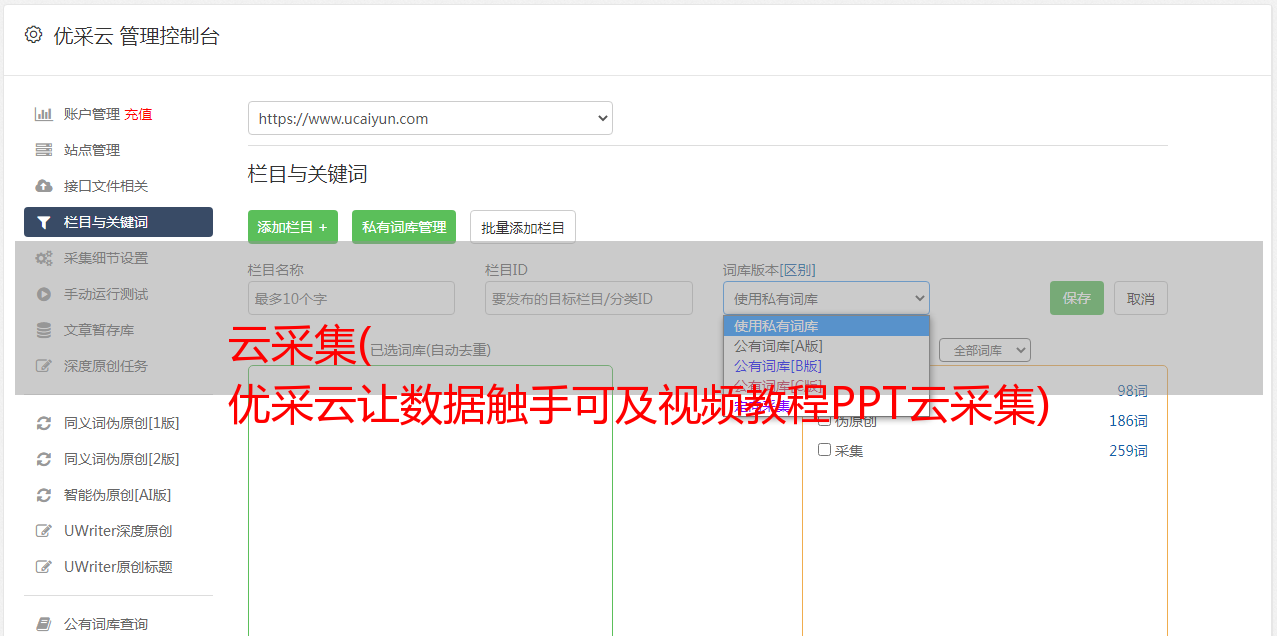Viewport: 1277px width, 636px height.
Task: Click the 186词 count
Action: tap(1128, 421)
